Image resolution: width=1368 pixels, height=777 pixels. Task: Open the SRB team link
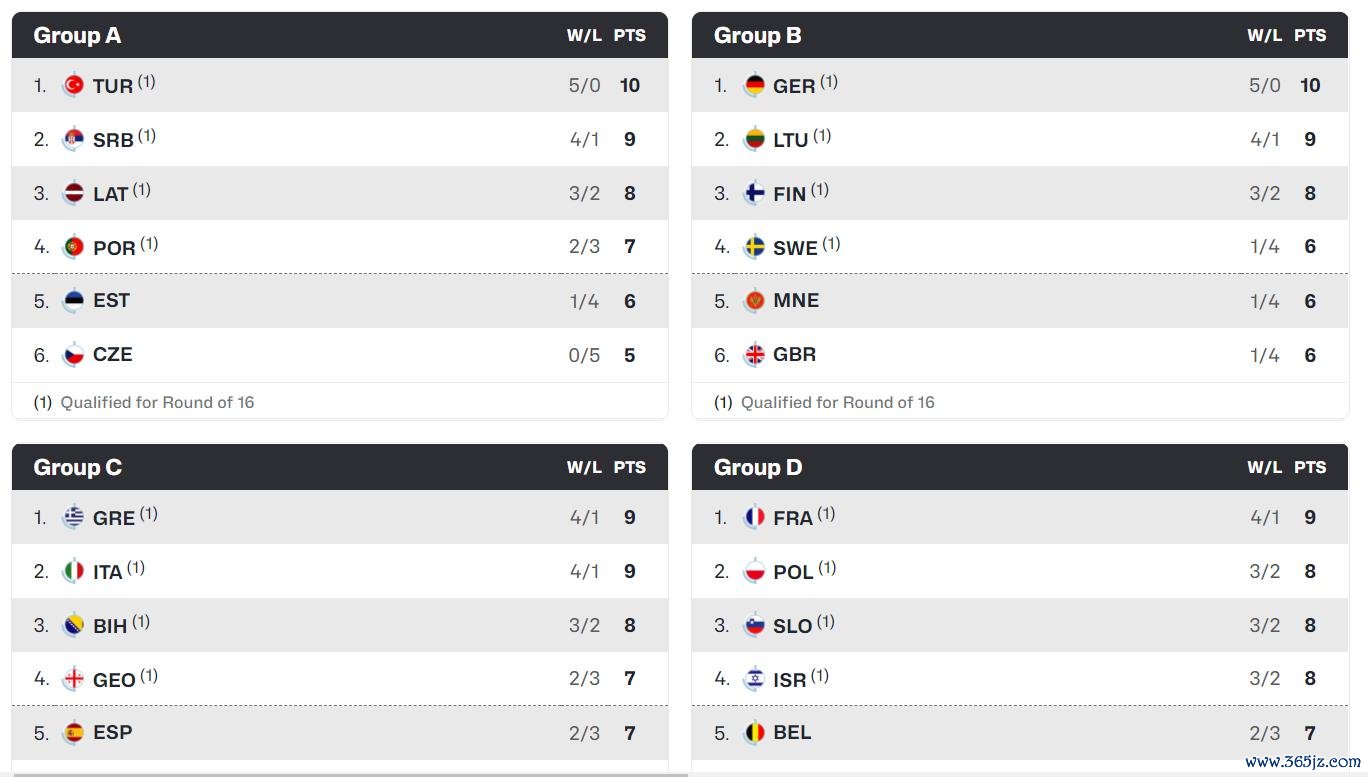tap(113, 140)
